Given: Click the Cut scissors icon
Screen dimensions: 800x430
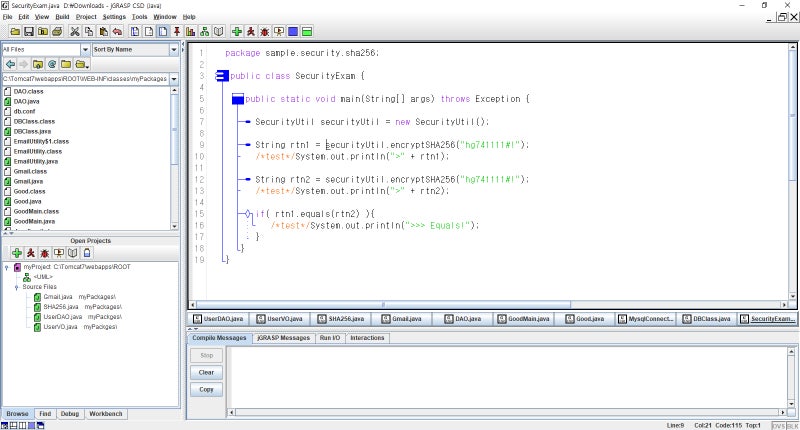Looking at the screenshot, I should 75,31.
